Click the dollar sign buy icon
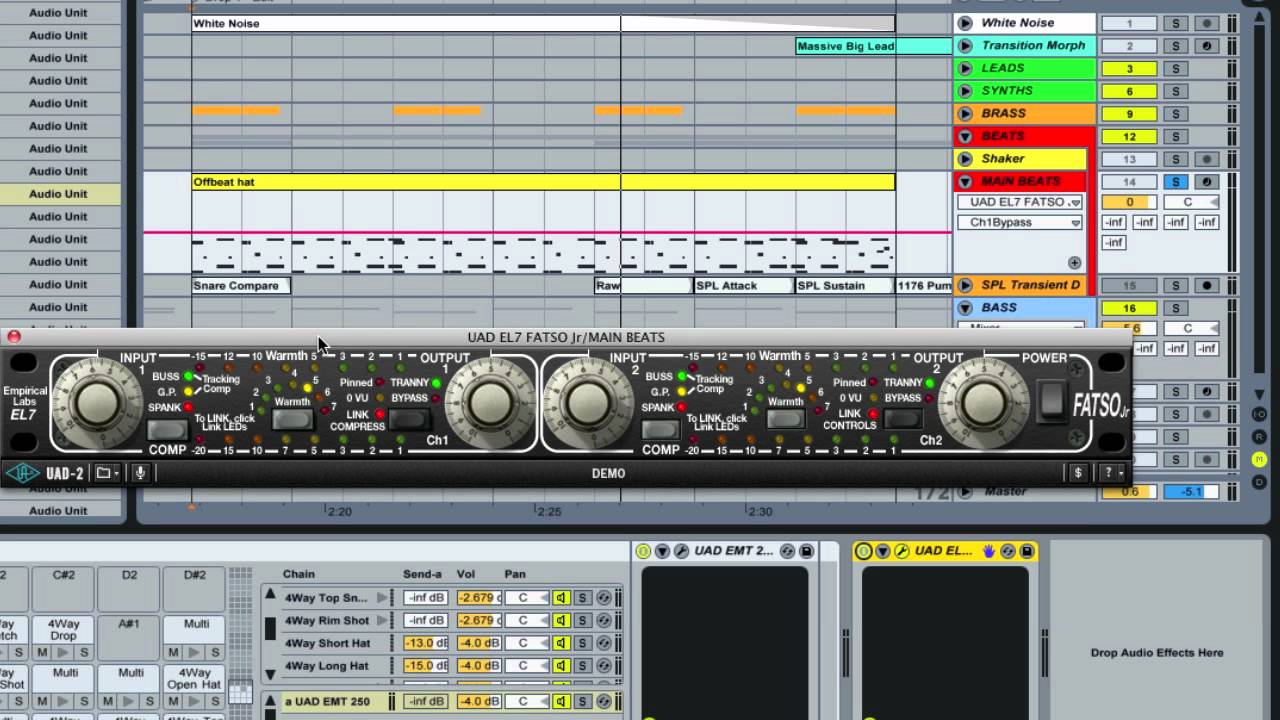This screenshot has height=720, width=1280. pyautogui.click(x=1077, y=473)
